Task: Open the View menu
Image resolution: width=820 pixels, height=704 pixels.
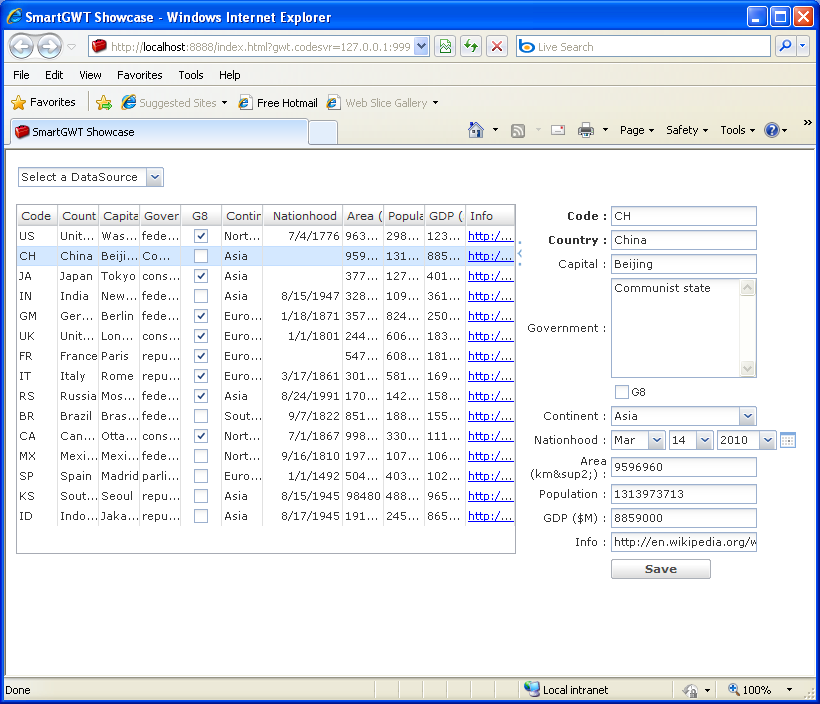Action: pos(90,75)
